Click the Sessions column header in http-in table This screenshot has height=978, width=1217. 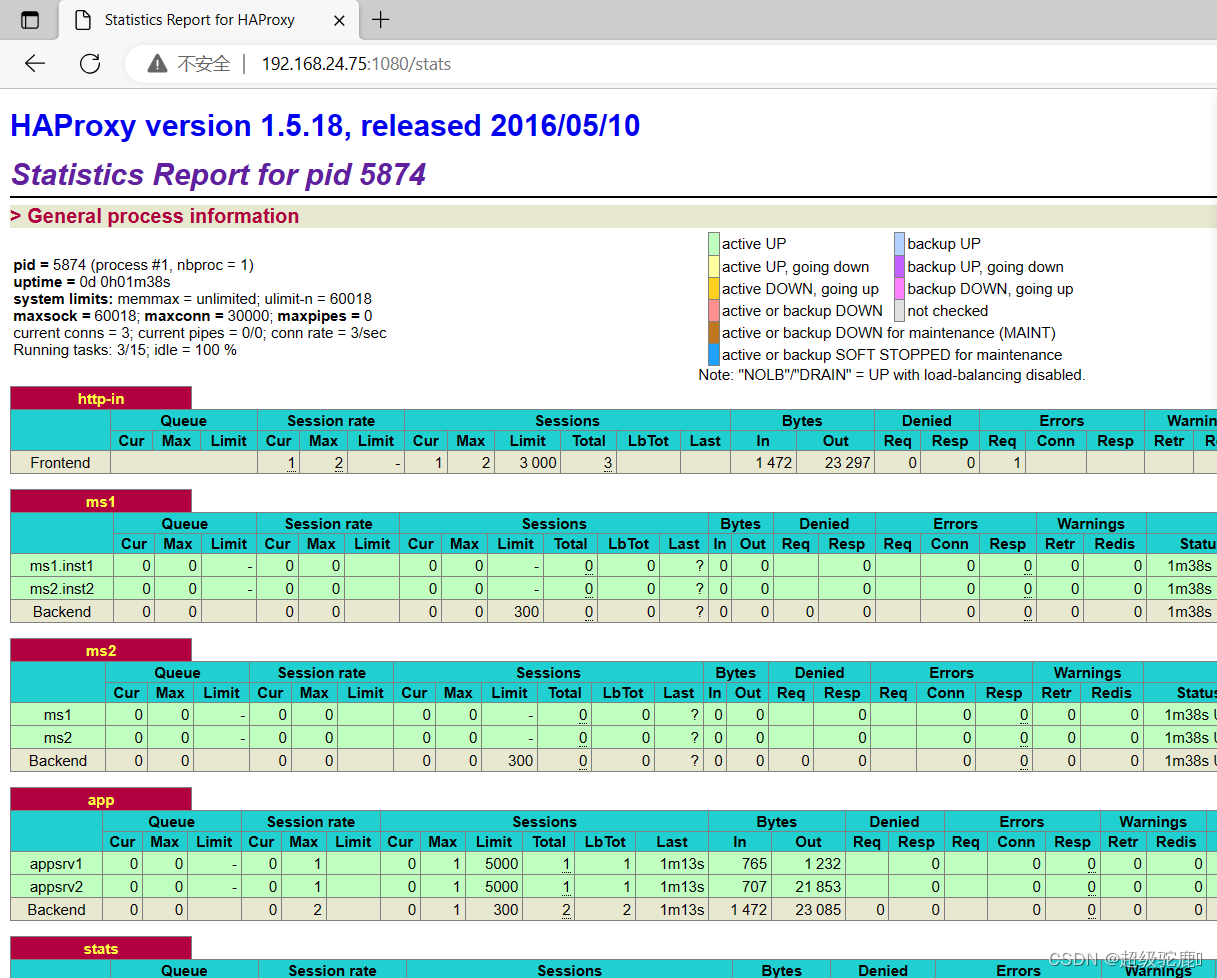[x=567, y=421]
